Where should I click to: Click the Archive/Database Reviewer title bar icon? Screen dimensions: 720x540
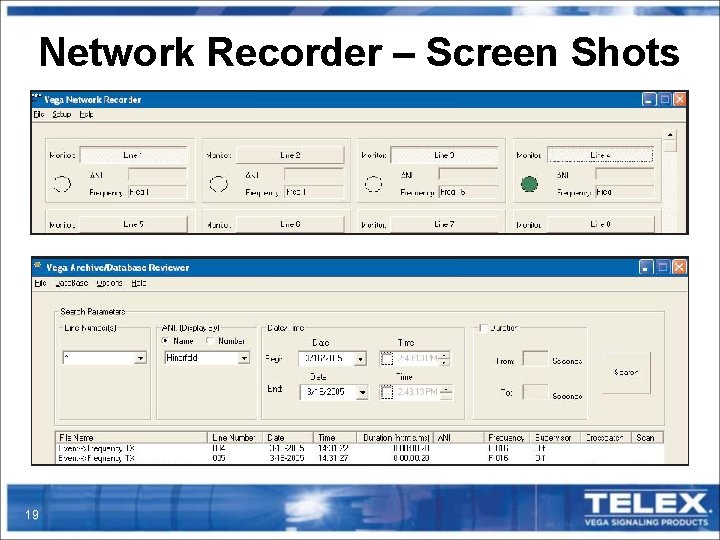pos(38,266)
